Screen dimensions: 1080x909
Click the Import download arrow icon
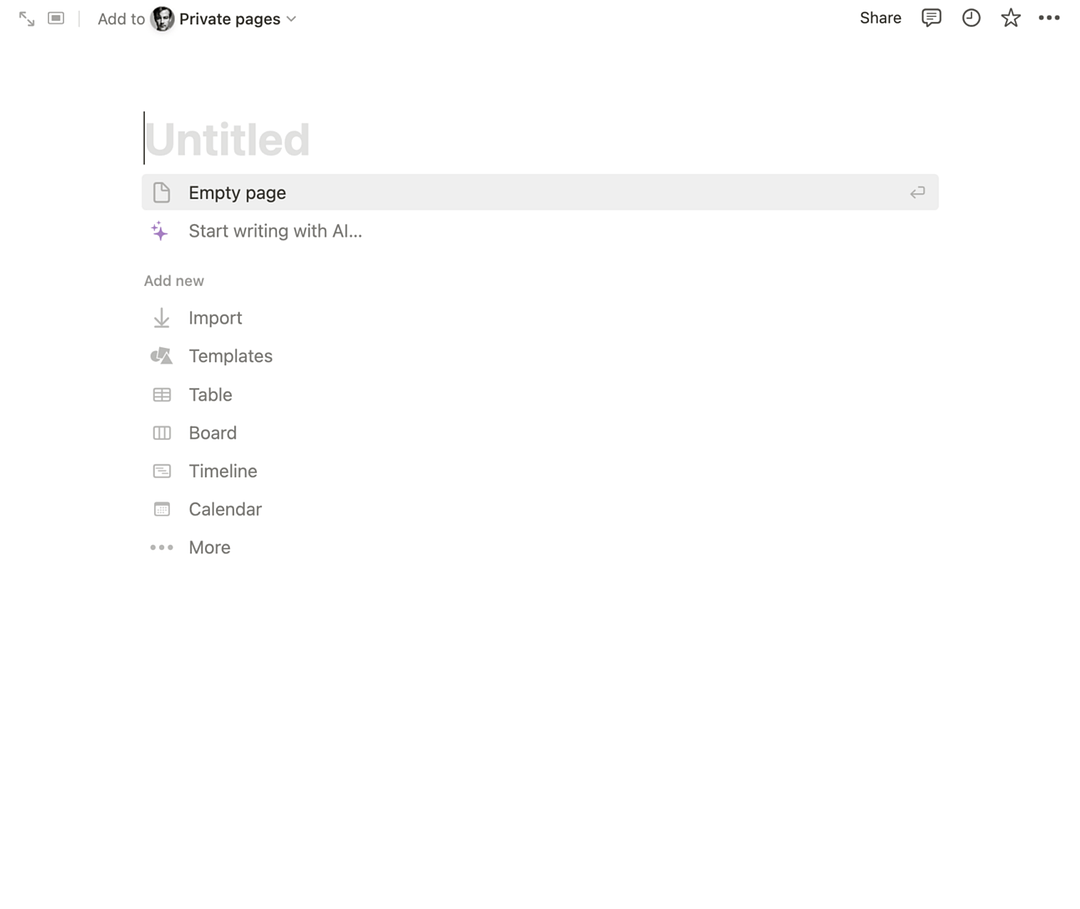[161, 318]
